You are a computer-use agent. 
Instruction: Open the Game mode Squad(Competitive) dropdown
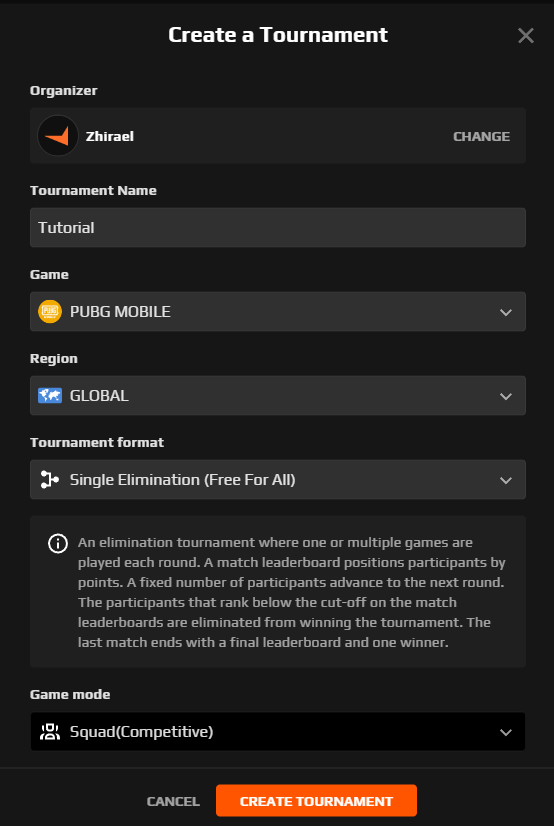pyautogui.click(x=278, y=732)
